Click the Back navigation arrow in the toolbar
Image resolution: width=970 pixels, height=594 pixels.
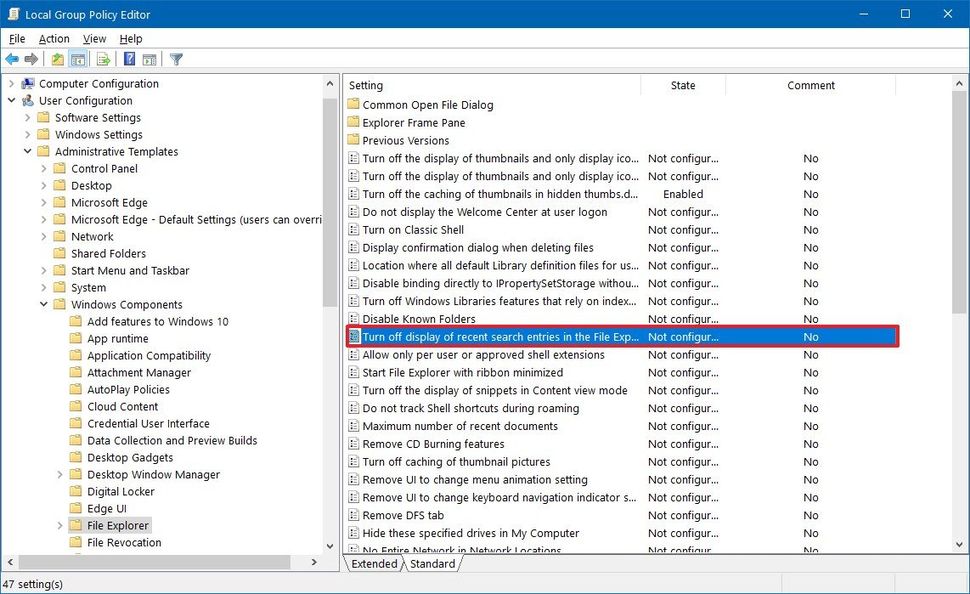[12, 58]
